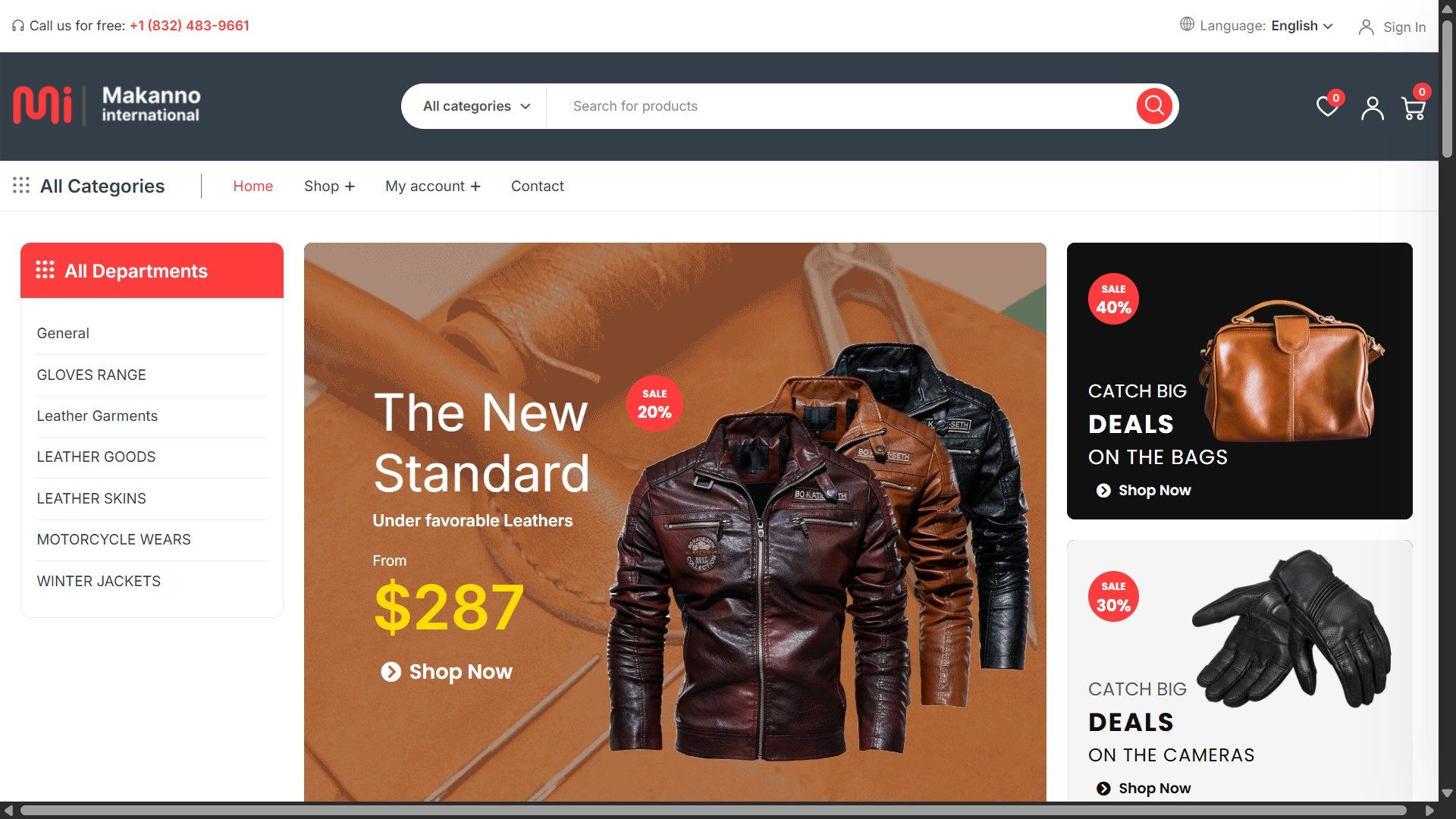This screenshot has height=819, width=1456.
Task: Click the account profile icon in header
Action: coord(1372,108)
